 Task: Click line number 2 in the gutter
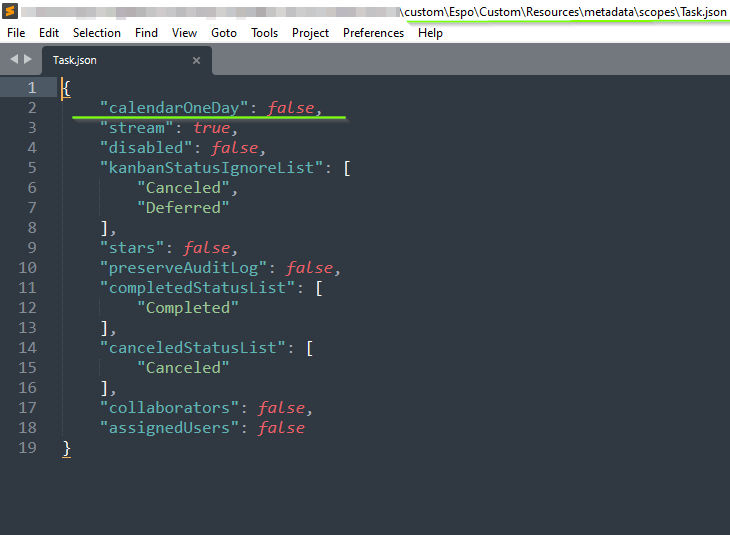tap(32, 108)
